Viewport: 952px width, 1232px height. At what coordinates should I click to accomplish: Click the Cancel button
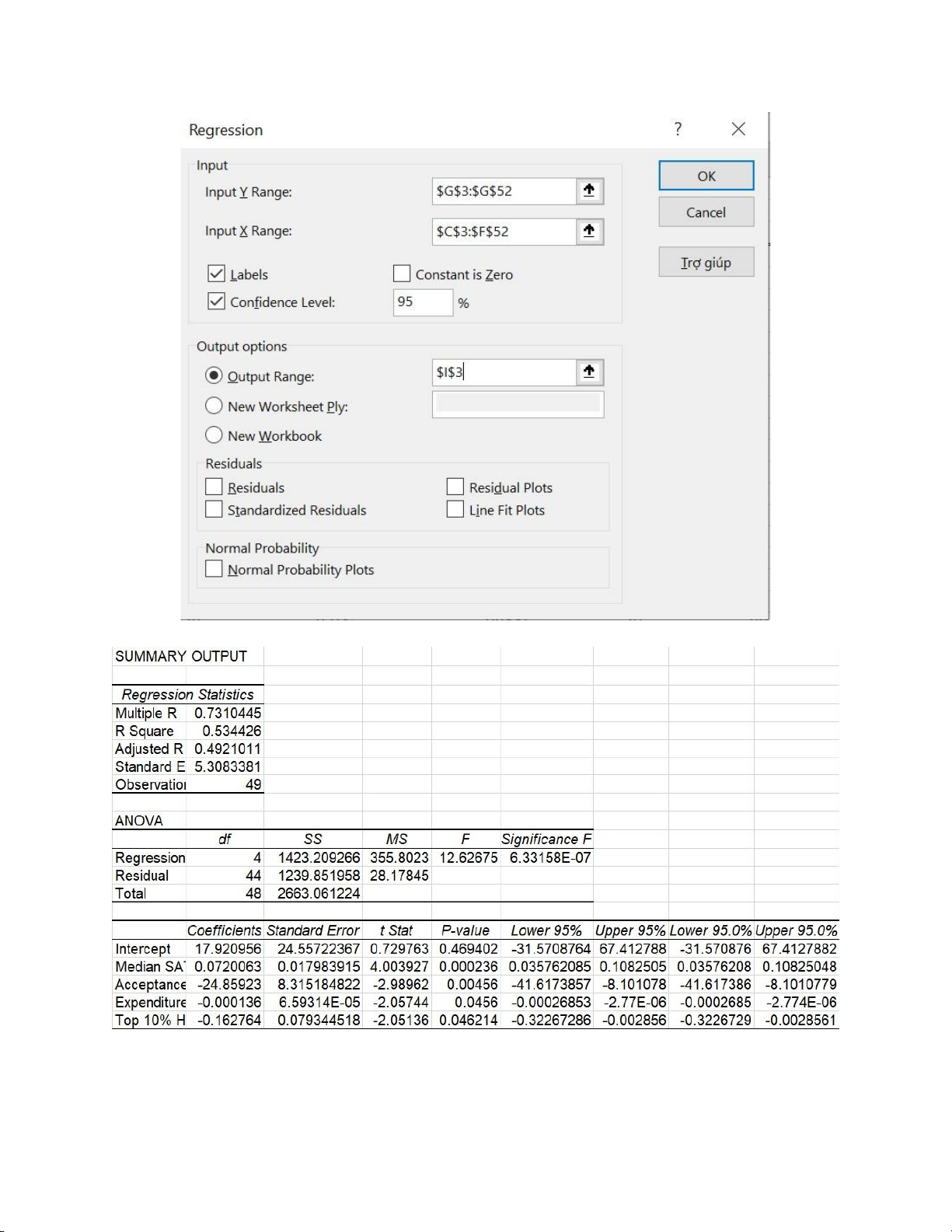[x=706, y=212]
